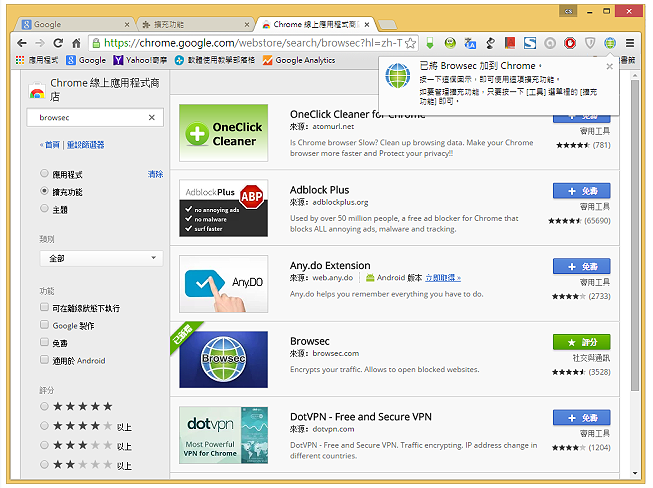Screen dimensions: 653x488
Task: Open the red Opera-style O extension
Action: pyautogui.click(x=570, y=43)
